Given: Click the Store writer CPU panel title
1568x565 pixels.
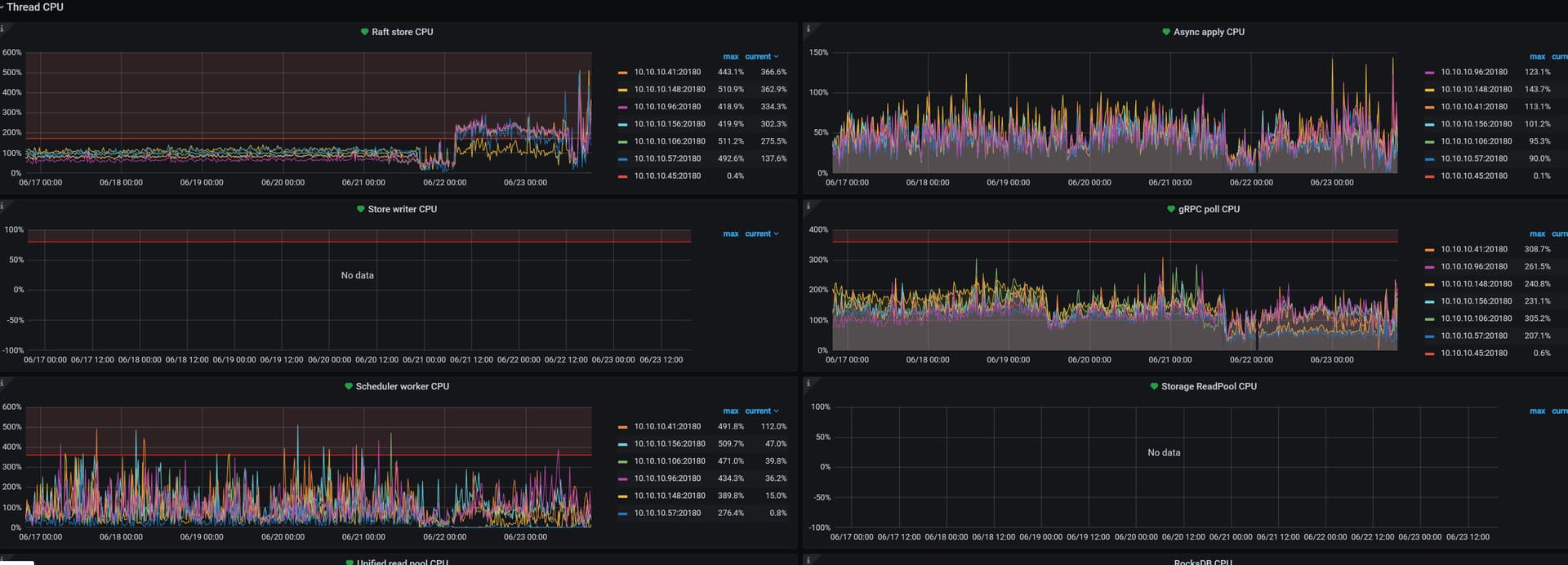Looking at the screenshot, I should 402,209.
